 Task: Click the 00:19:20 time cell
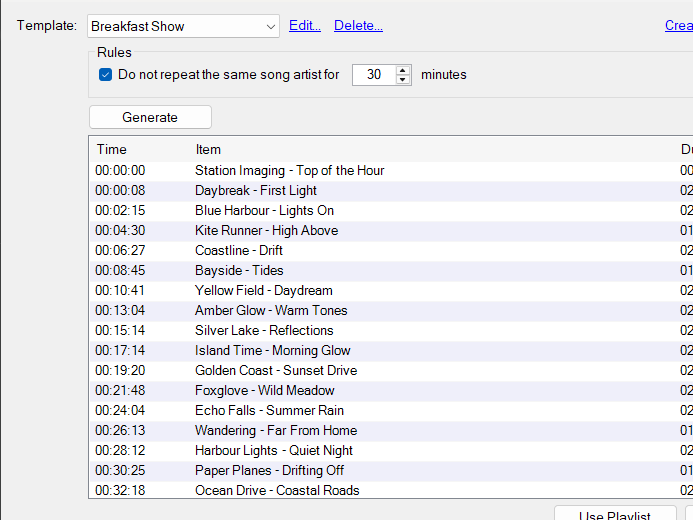(120, 370)
